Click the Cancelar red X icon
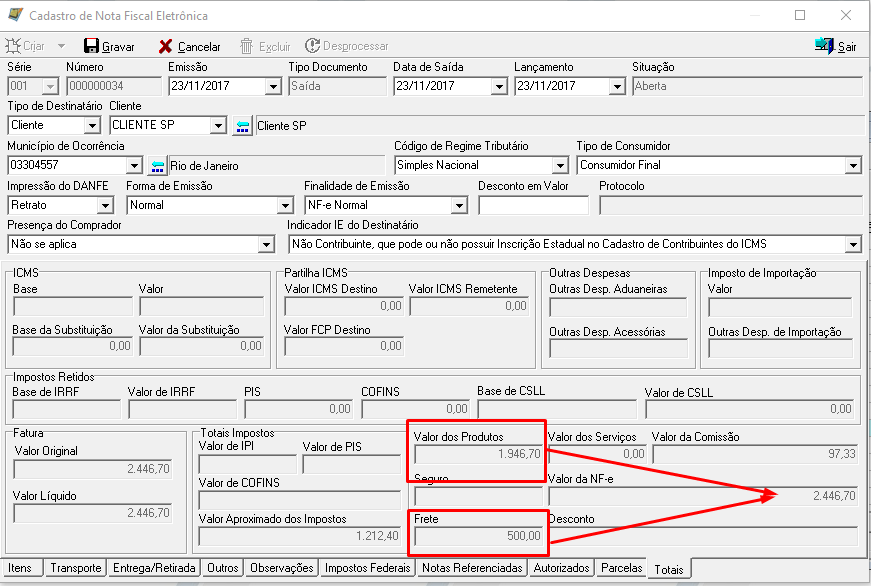Screen dimensions: 871x586 [166, 46]
